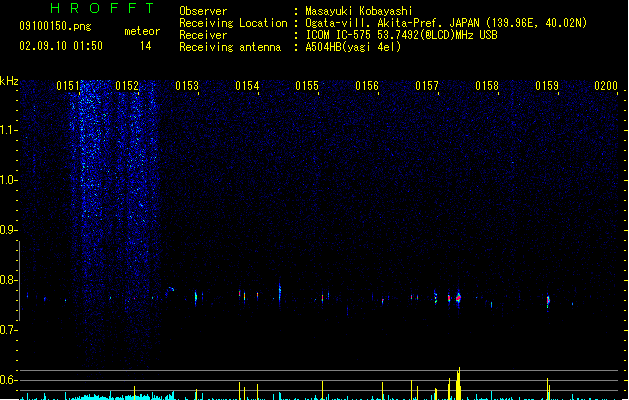Click the meteor count 14
Image resolution: width=629 pixels, height=400 pixels.
[x=146, y=46]
